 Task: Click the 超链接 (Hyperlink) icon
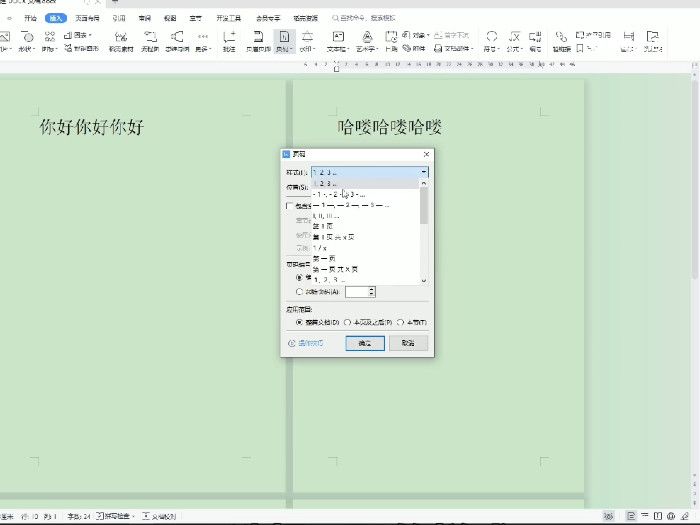[x=562, y=41]
